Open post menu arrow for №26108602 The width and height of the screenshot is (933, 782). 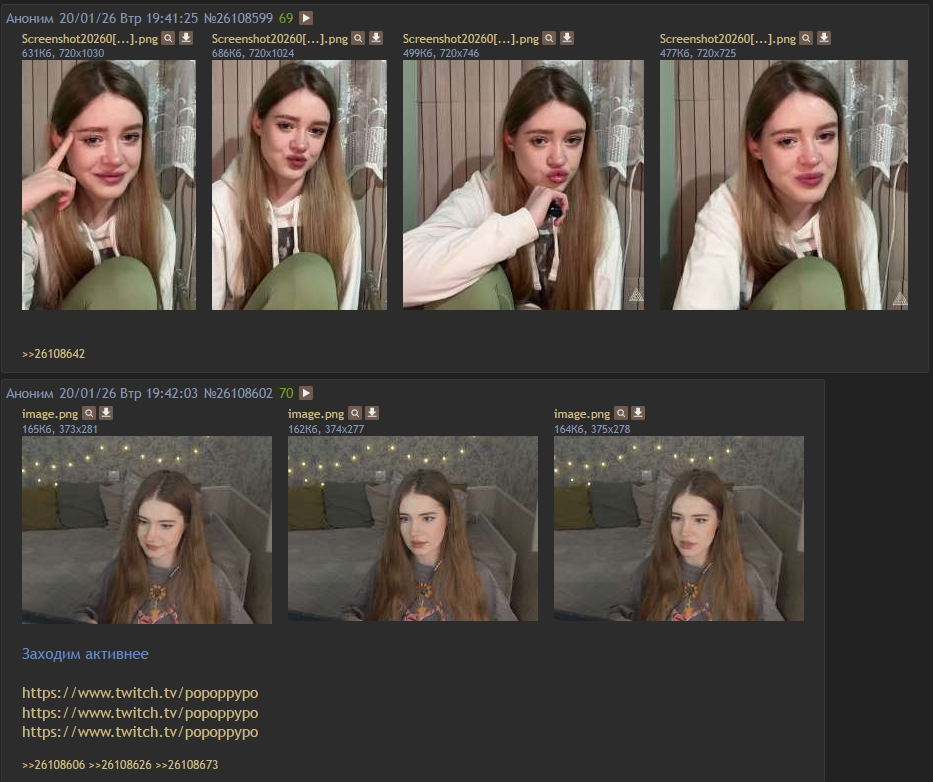click(x=306, y=393)
